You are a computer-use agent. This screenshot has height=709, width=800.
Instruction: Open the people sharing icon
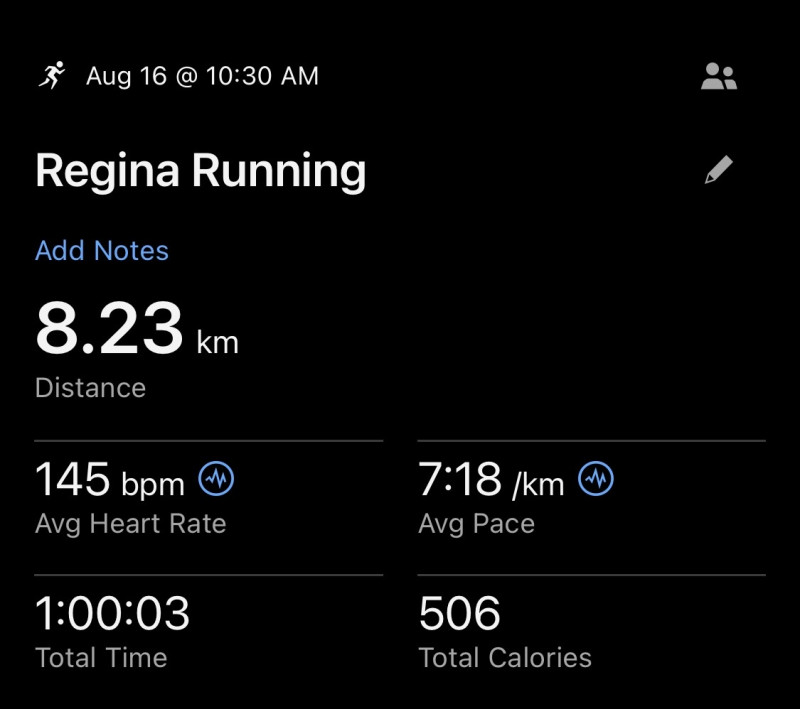tap(718, 77)
